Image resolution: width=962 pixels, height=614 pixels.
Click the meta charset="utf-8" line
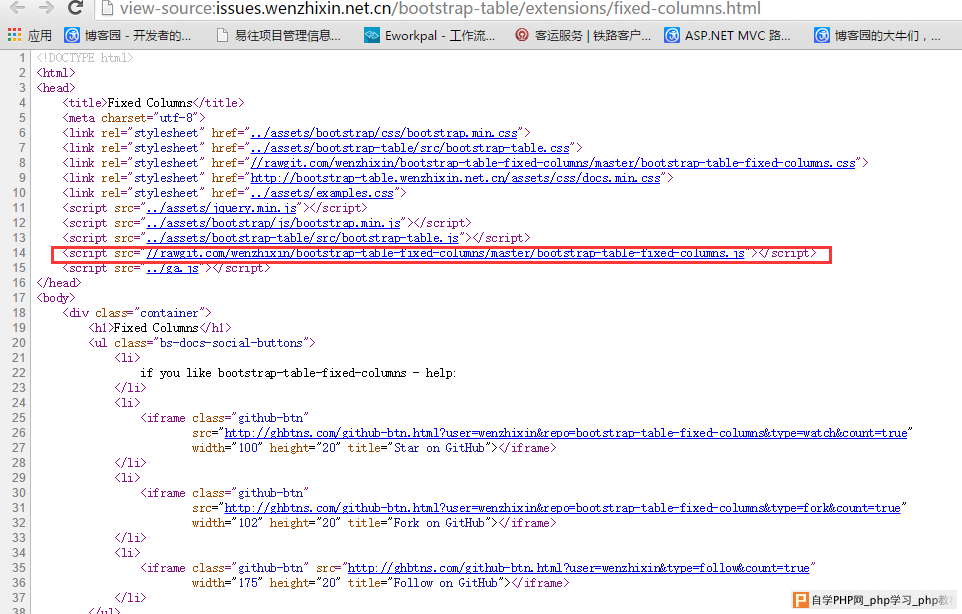click(x=134, y=118)
